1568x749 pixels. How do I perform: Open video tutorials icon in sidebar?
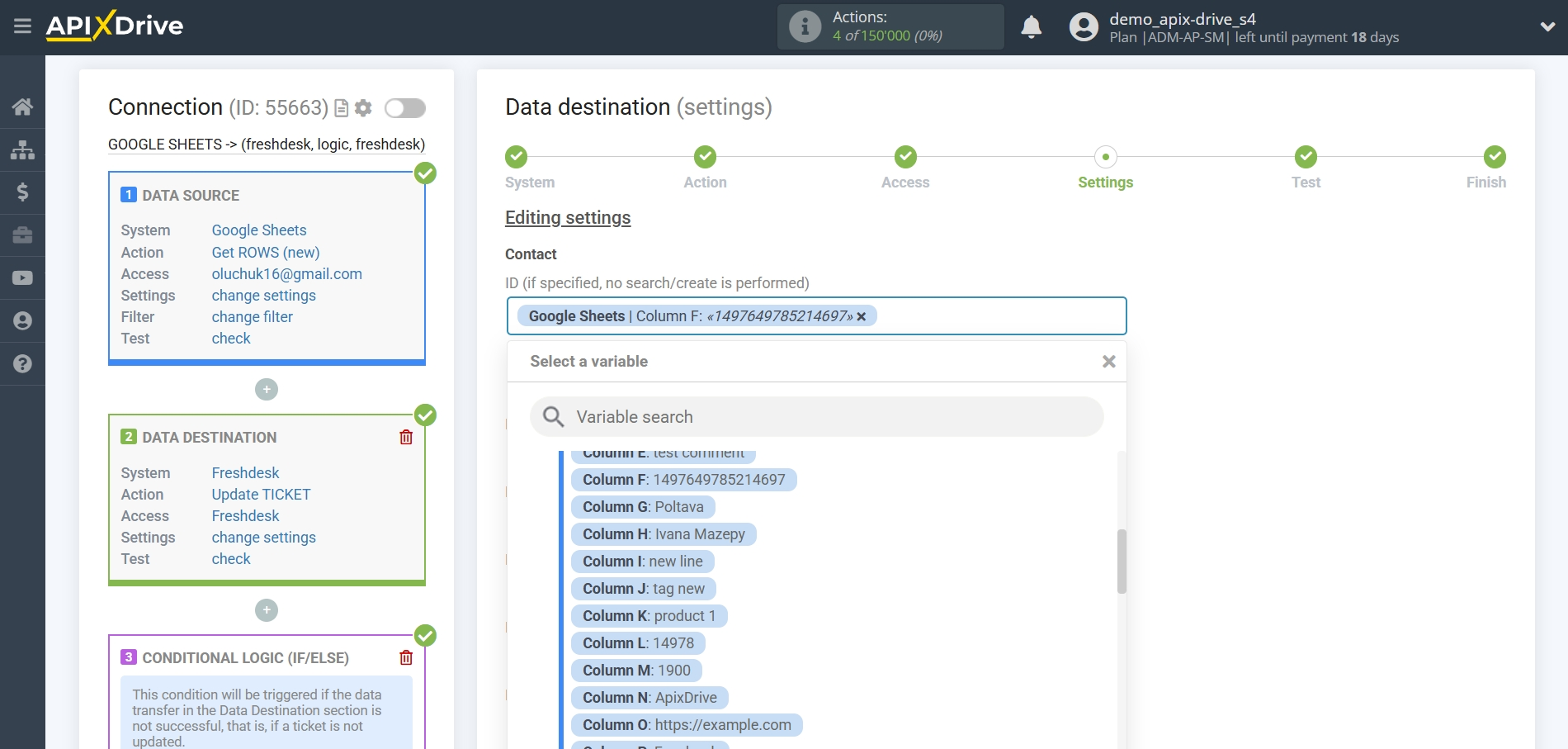(22, 278)
